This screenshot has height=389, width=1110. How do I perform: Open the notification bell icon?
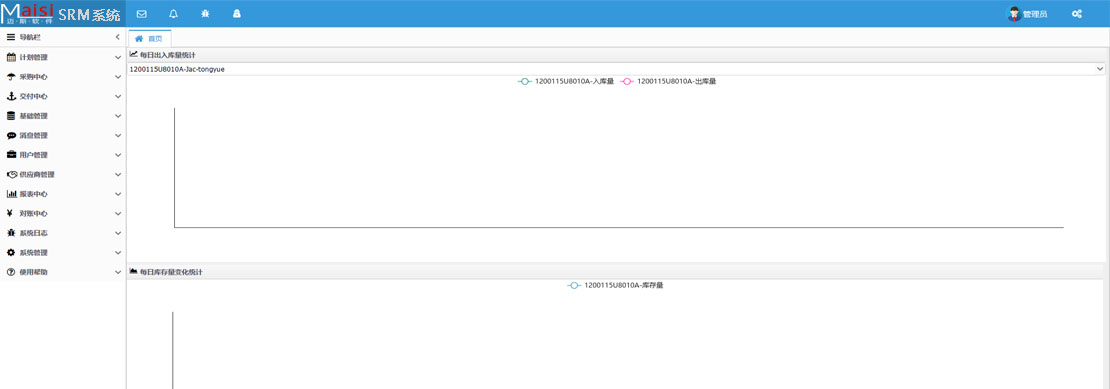coord(173,13)
